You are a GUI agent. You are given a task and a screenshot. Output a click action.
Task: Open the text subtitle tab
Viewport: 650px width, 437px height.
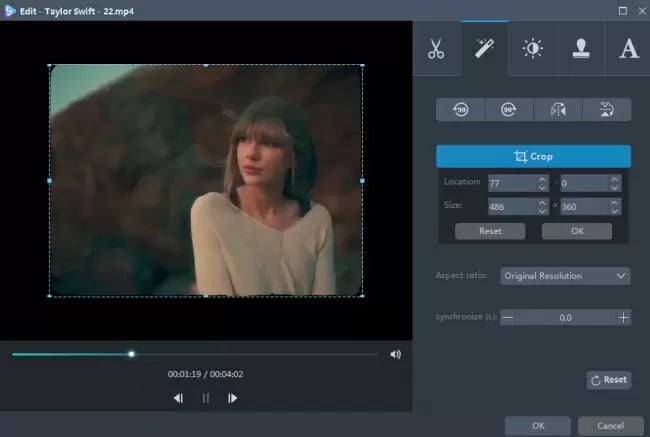coord(628,49)
